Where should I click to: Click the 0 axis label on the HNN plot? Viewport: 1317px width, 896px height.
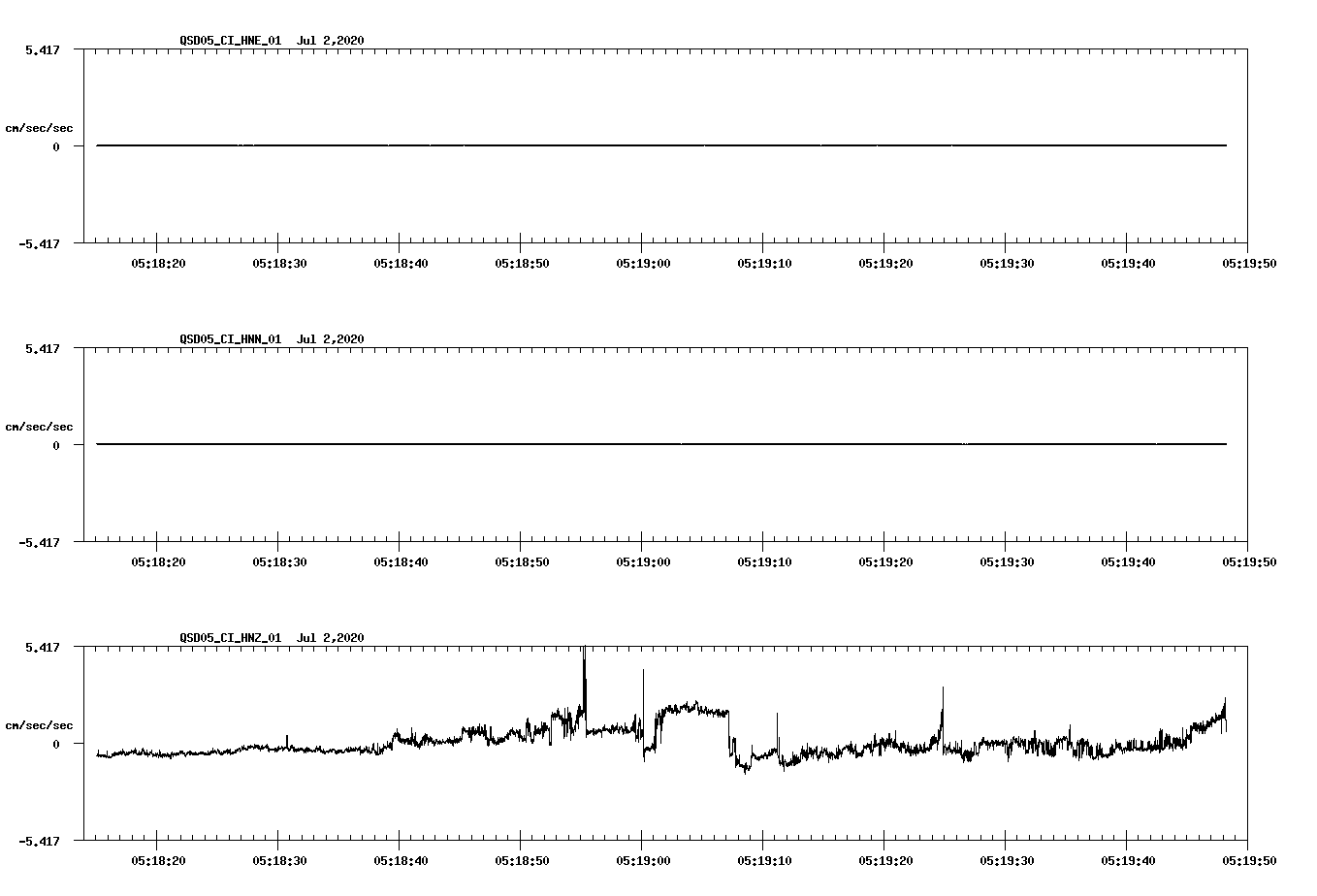tap(56, 445)
